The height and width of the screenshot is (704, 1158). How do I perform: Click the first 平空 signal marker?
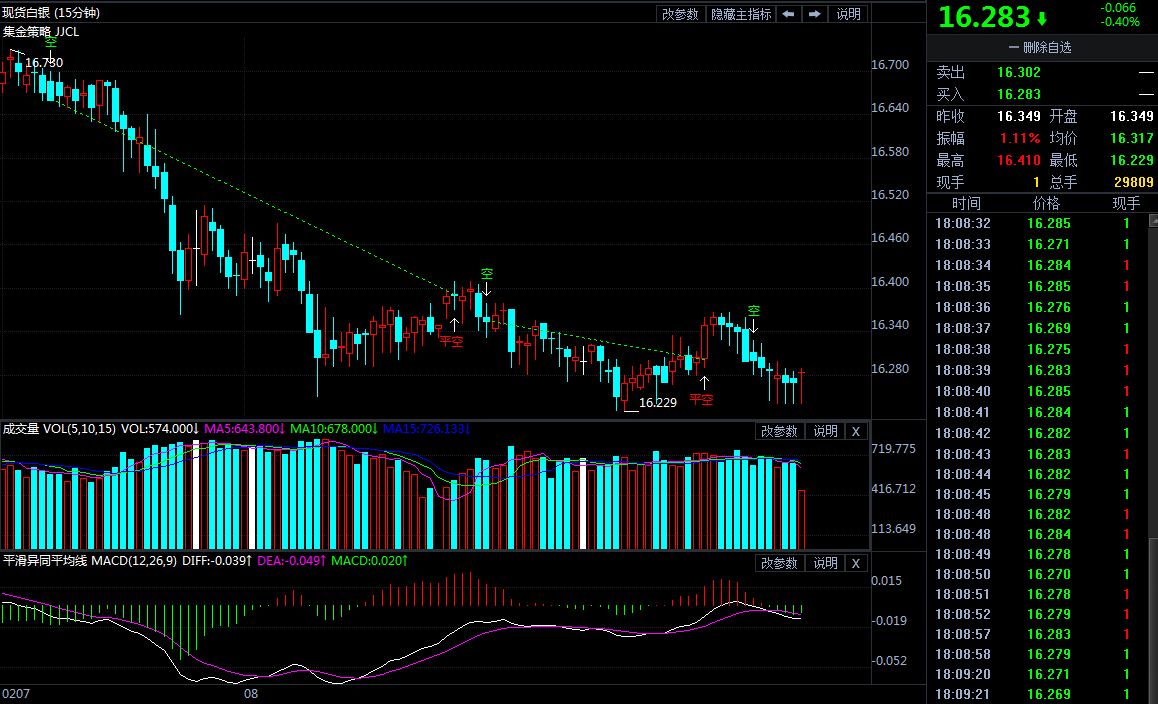[452, 341]
